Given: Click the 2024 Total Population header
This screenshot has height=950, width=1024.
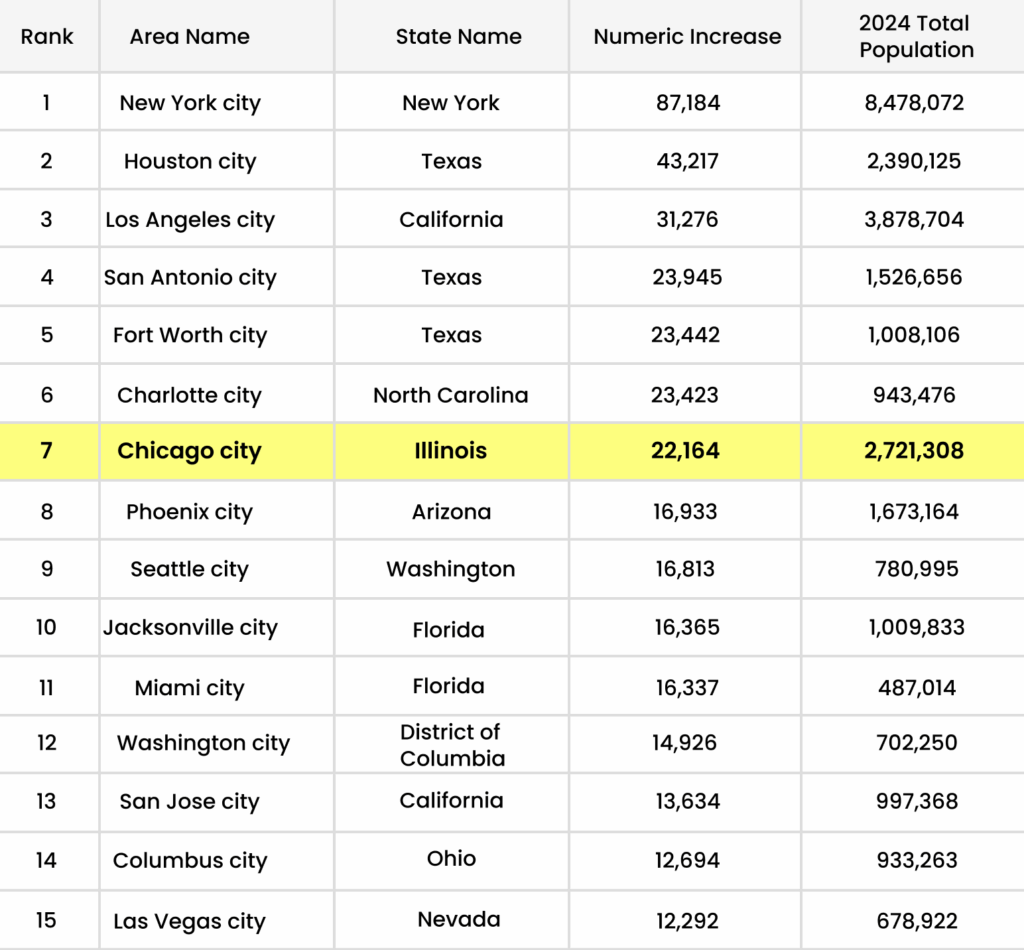Looking at the screenshot, I should click(x=916, y=37).
